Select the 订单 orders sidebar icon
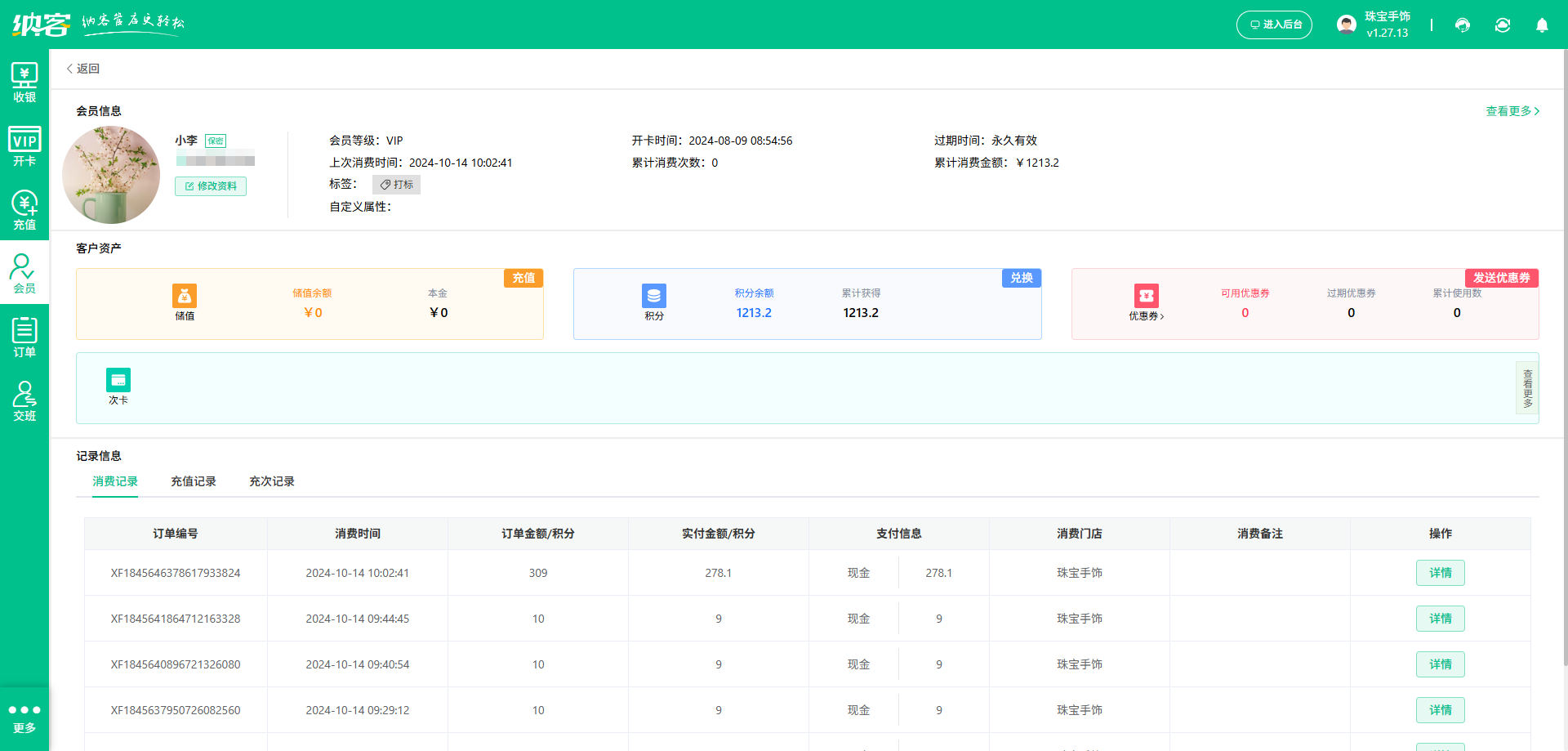This screenshot has width=1568, height=751. 24,338
